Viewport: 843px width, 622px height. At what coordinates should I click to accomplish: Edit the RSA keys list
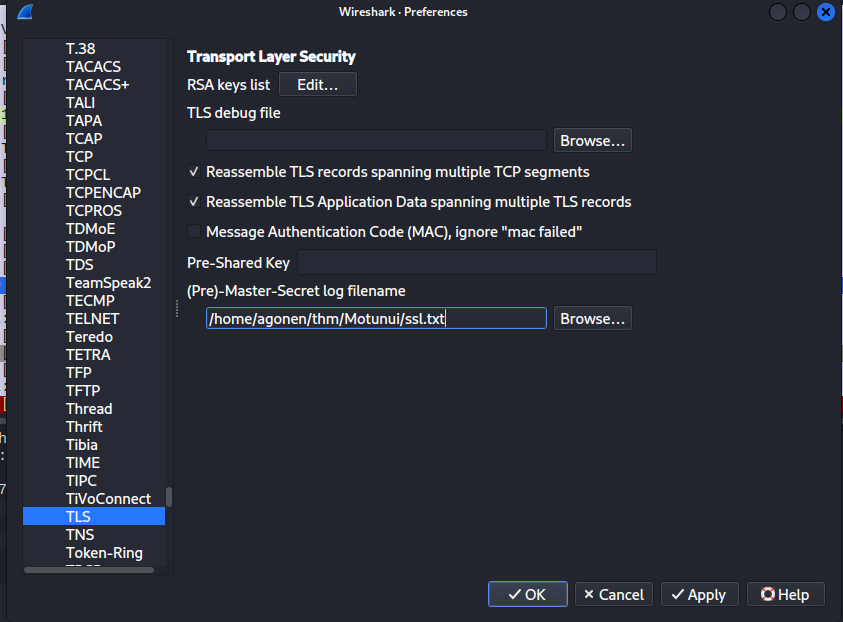[x=317, y=85]
